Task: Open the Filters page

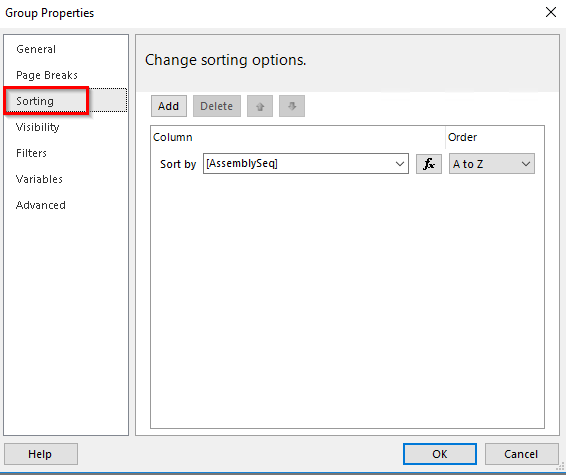Action: point(31,153)
